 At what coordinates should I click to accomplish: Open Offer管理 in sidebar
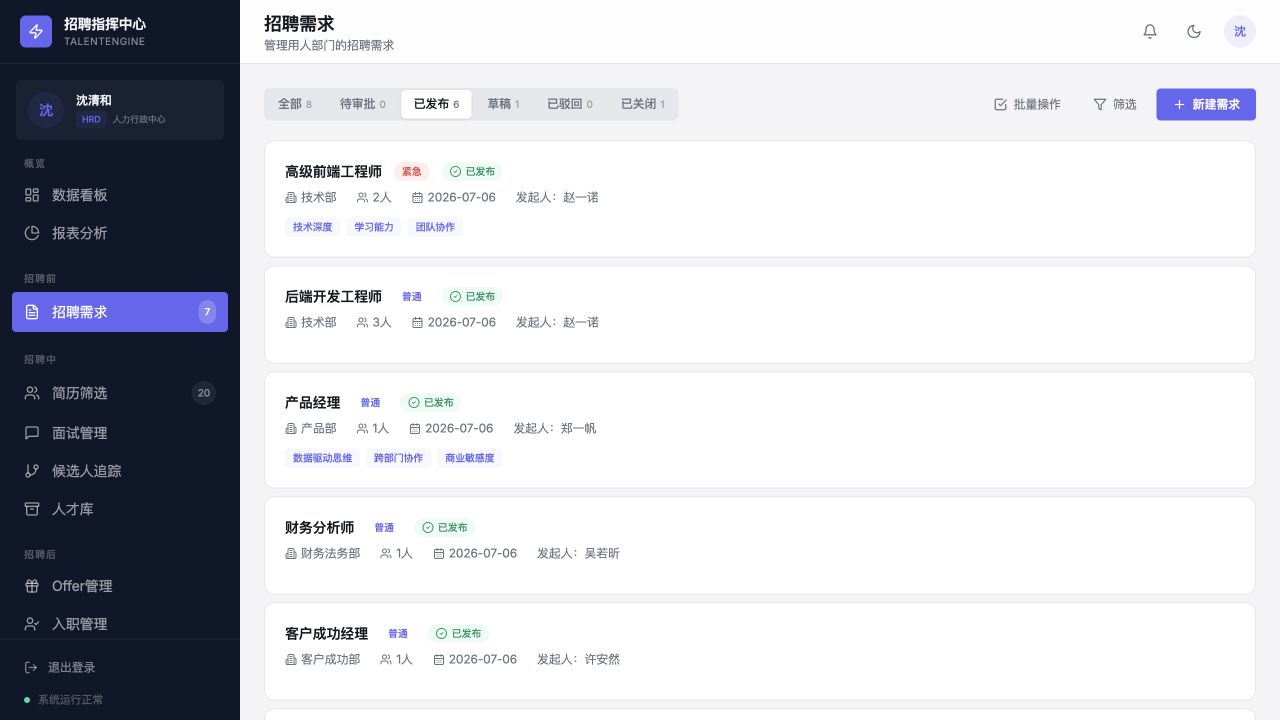120,586
